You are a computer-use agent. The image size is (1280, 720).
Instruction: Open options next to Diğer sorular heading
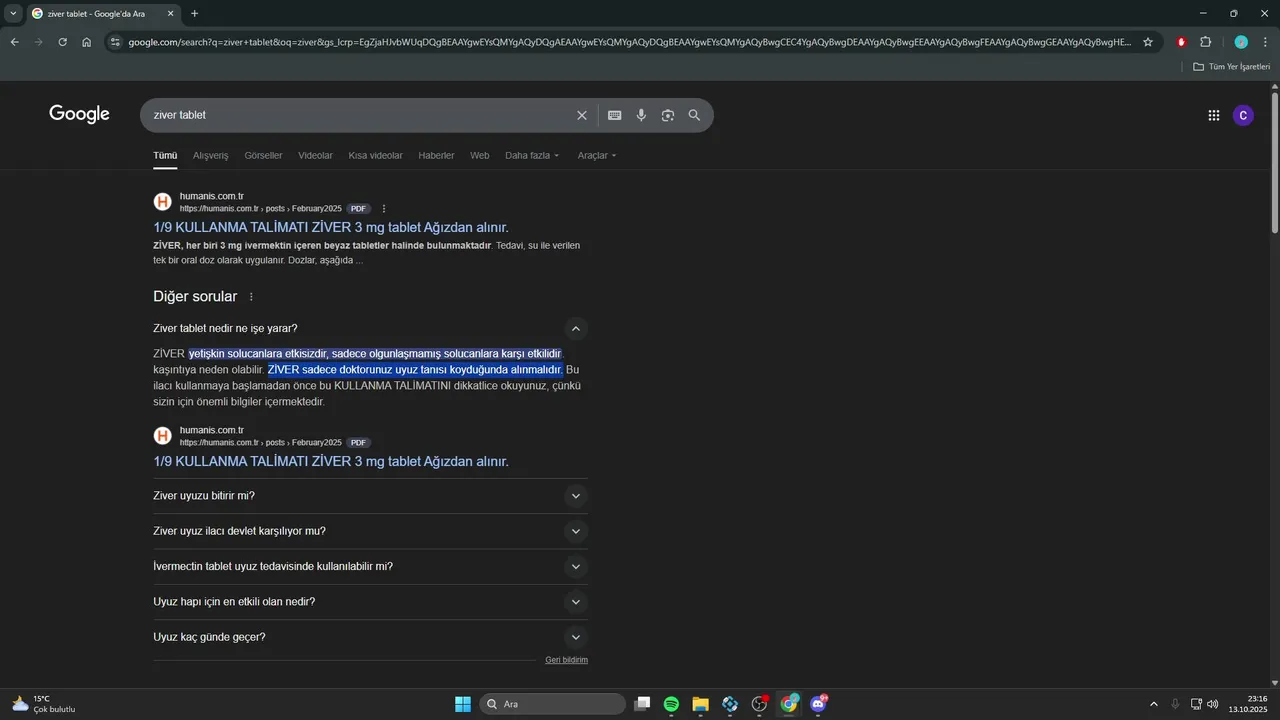coord(251,297)
